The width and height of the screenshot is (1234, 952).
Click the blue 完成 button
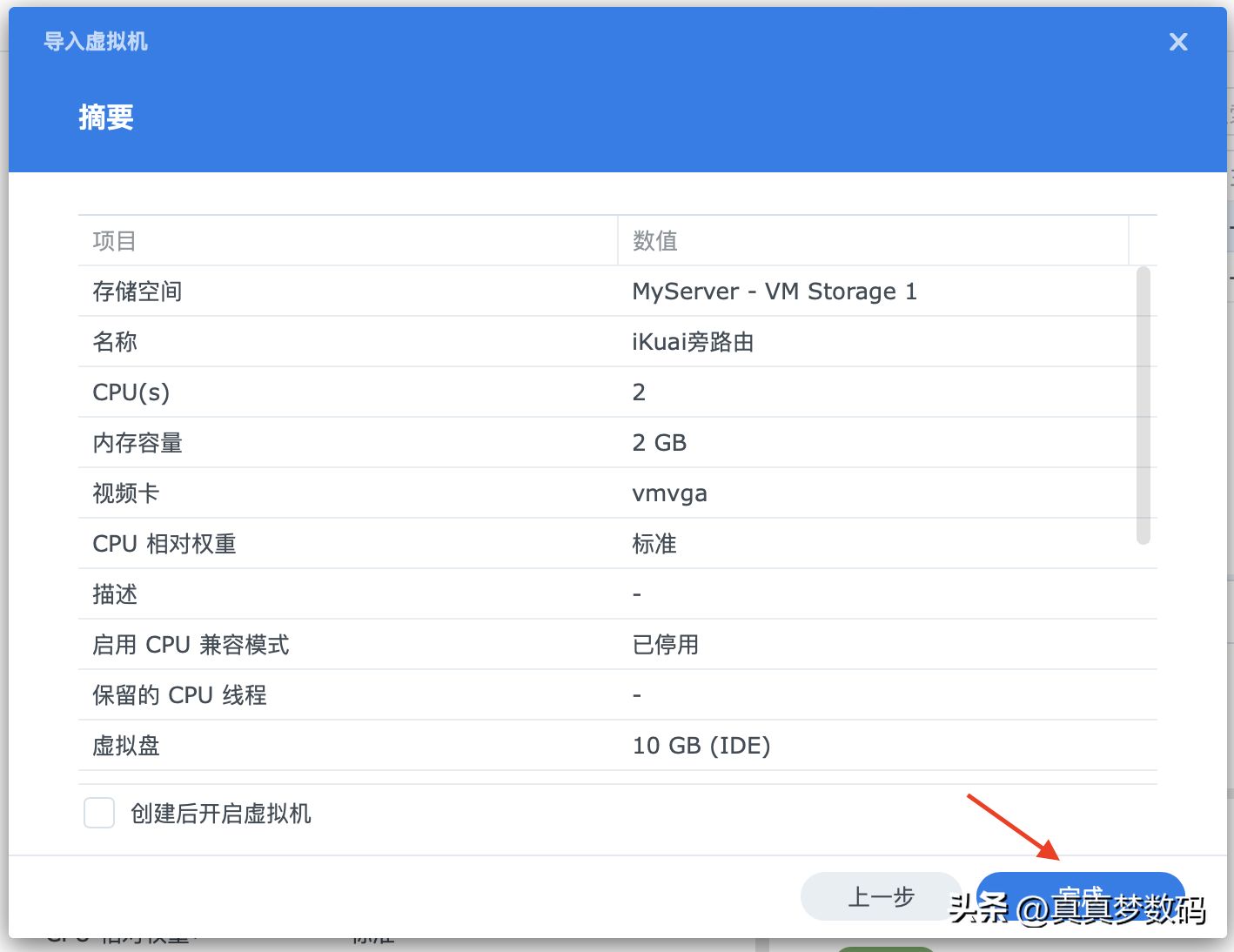pyautogui.click(x=1081, y=896)
